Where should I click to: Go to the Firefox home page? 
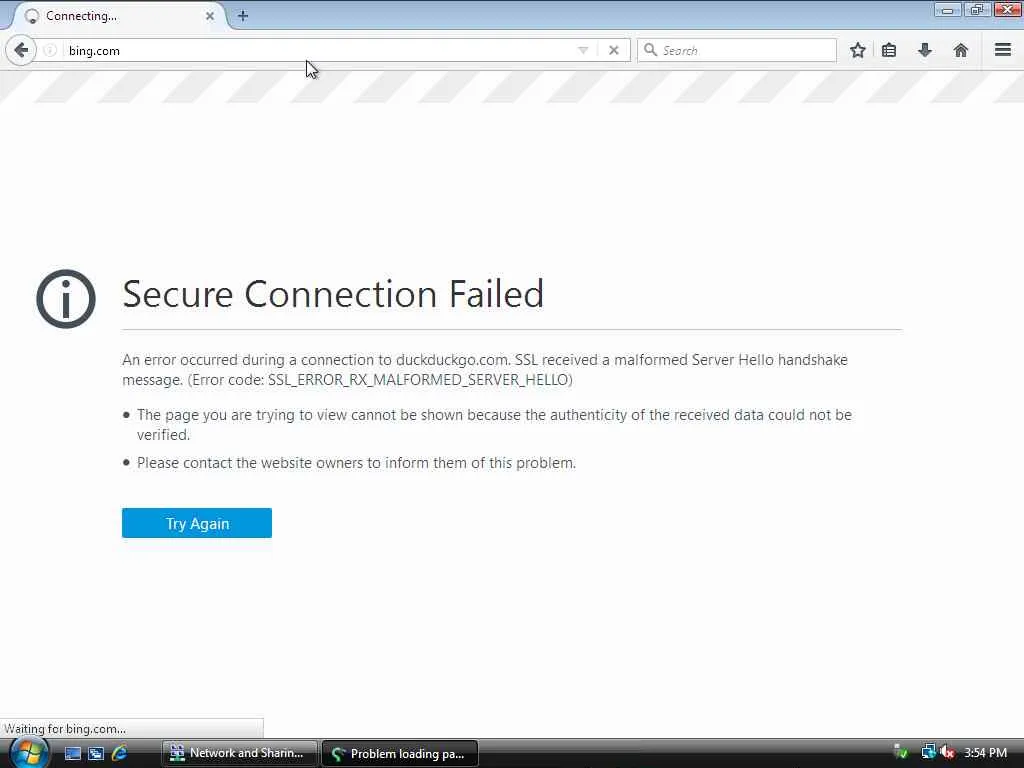[961, 50]
